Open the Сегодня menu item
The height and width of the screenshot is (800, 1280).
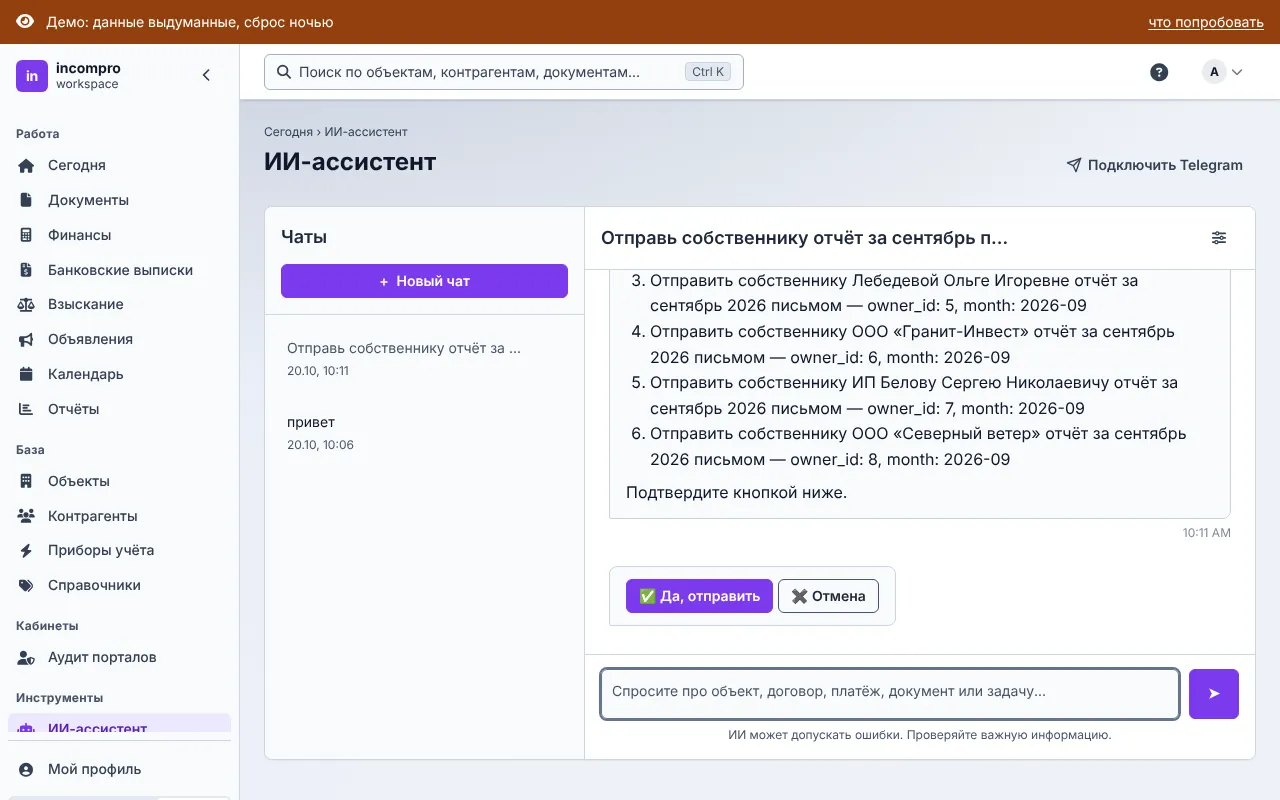[x=119, y=165]
